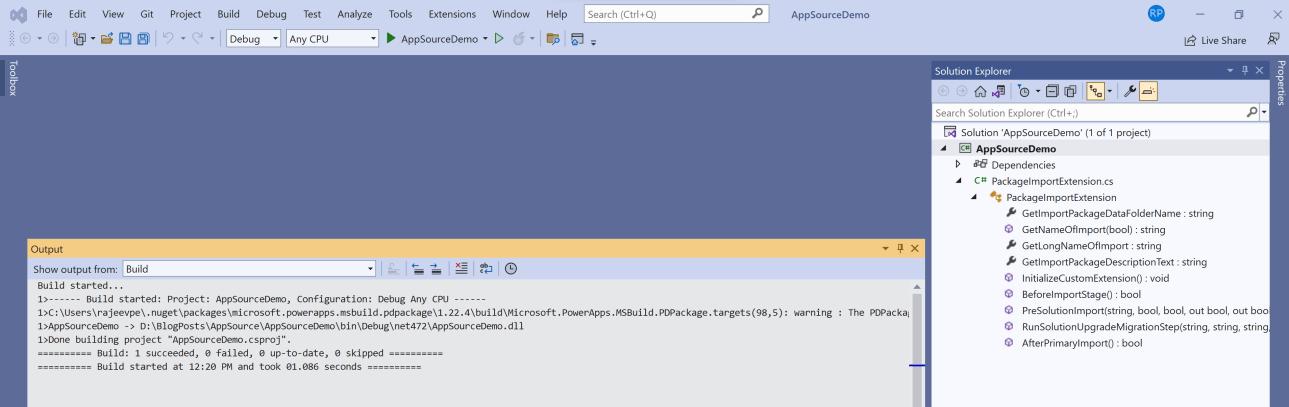Screen dimensions: 1289x407
Task: Click the Output window vertical scrollbar
Action: tap(916, 340)
